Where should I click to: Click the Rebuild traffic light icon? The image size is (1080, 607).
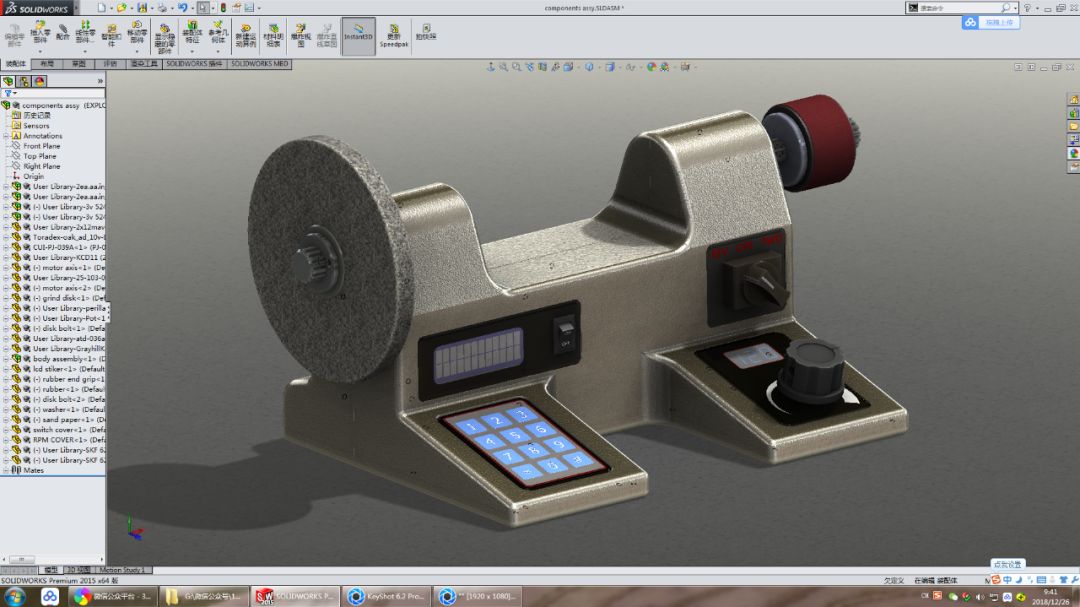[x=222, y=7]
